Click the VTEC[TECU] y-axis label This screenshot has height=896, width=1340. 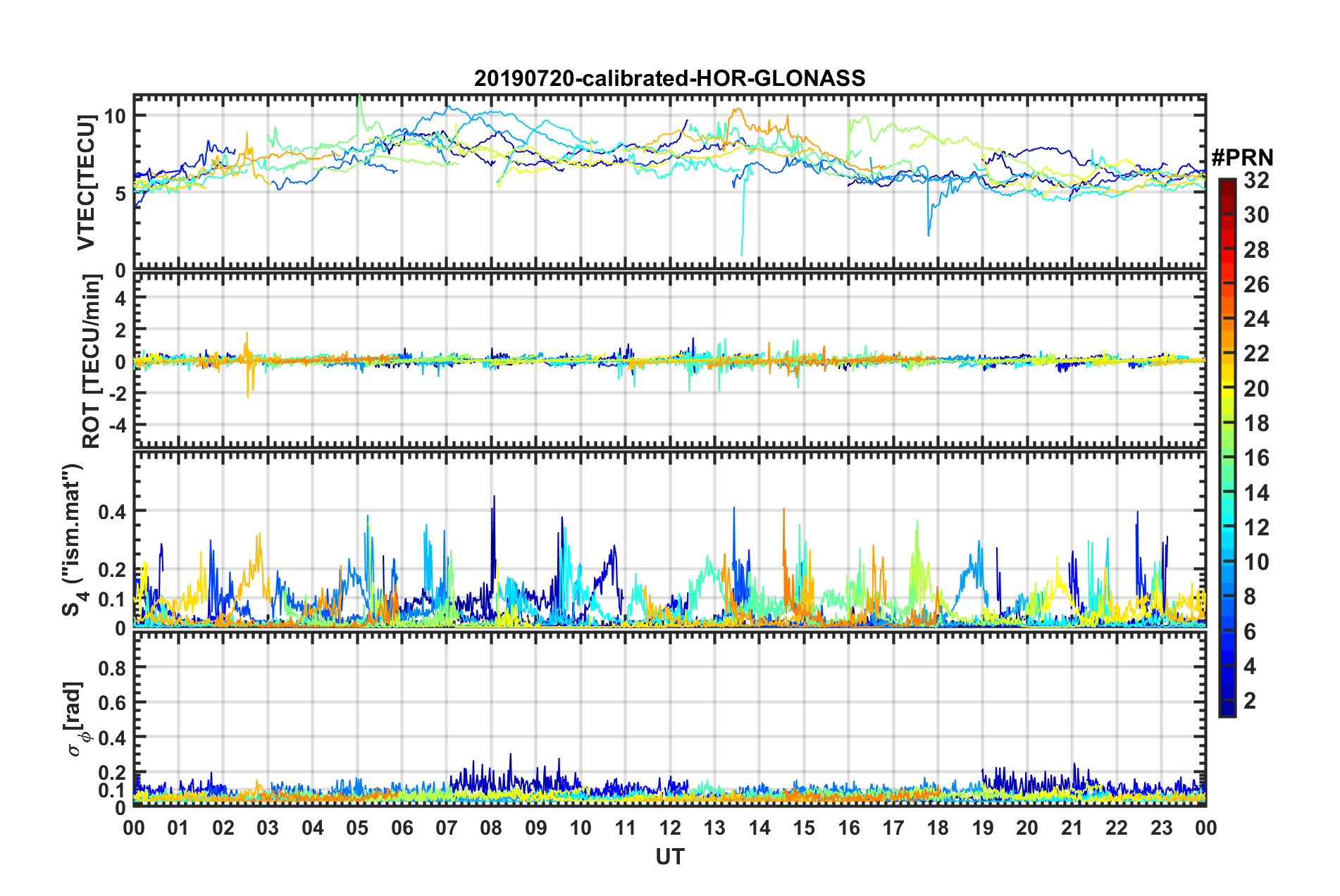click(x=86, y=182)
